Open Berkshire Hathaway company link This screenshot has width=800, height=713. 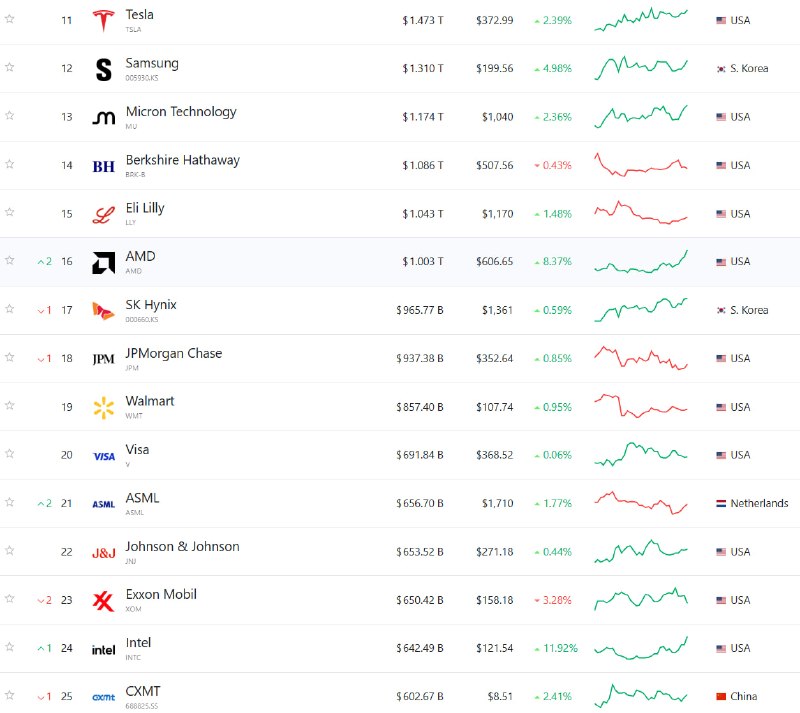point(183,160)
